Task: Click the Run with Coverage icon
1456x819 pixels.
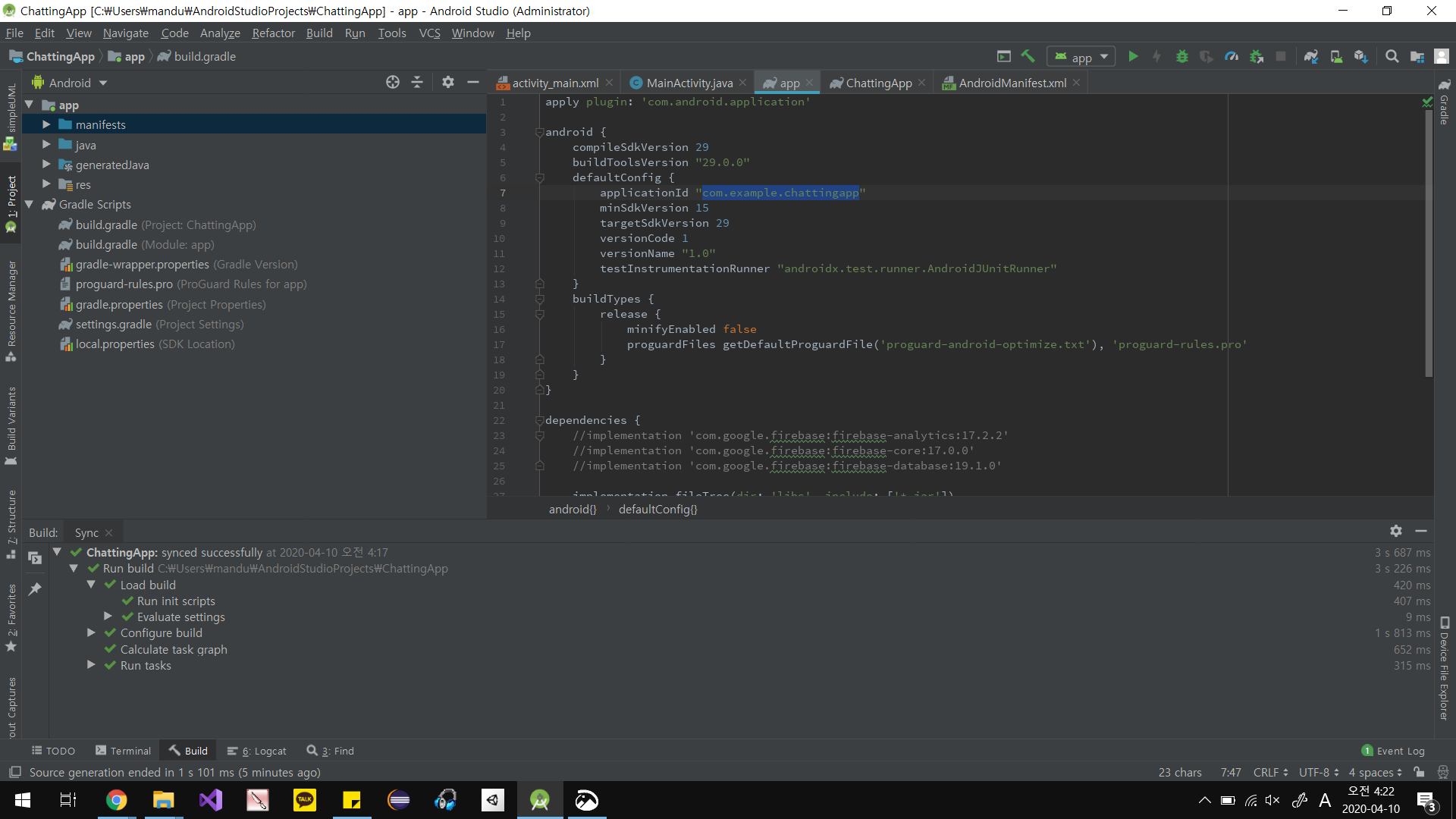Action: pos(1206,56)
